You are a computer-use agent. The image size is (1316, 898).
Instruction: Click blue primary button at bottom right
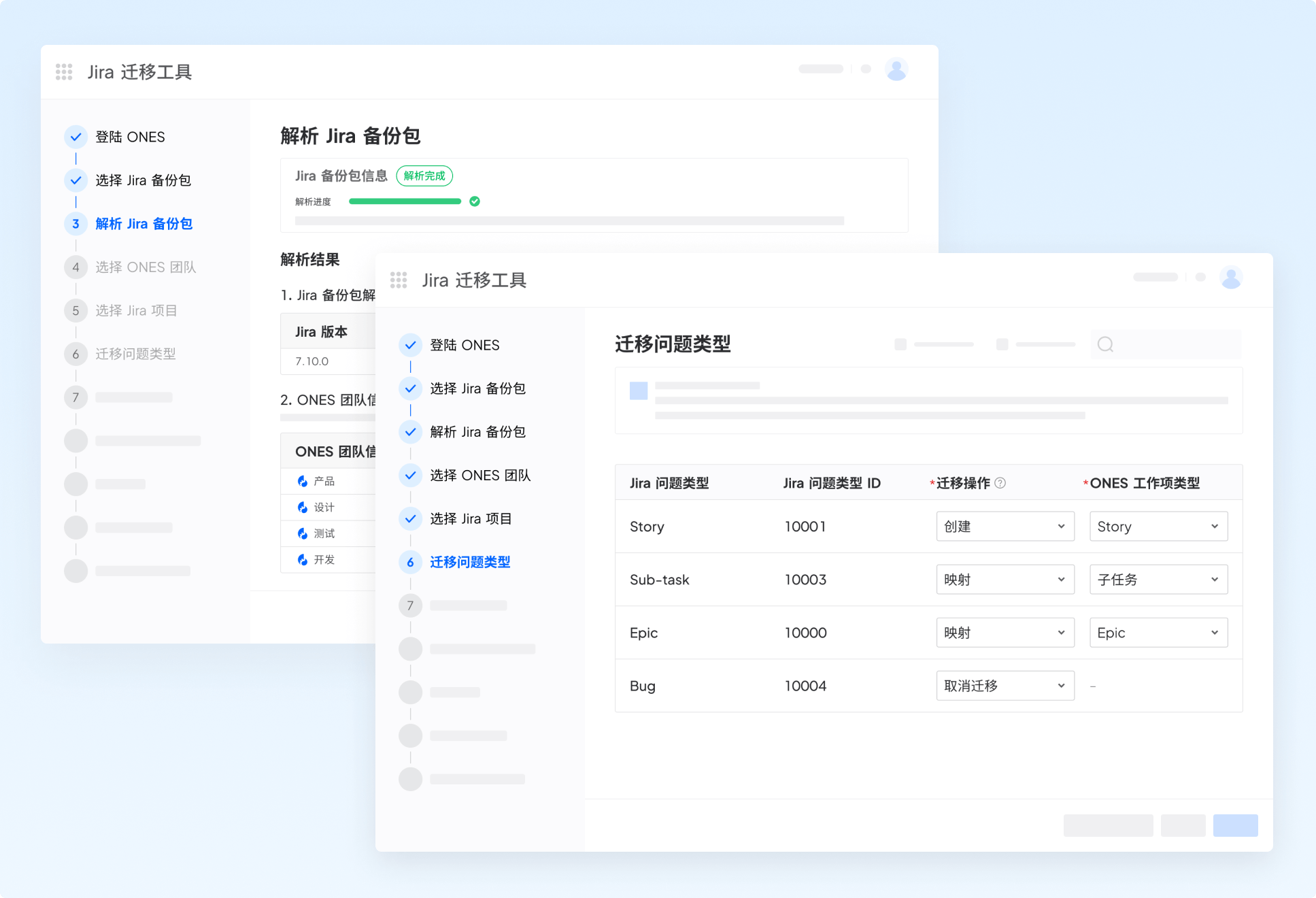click(x=1236, y=825)
